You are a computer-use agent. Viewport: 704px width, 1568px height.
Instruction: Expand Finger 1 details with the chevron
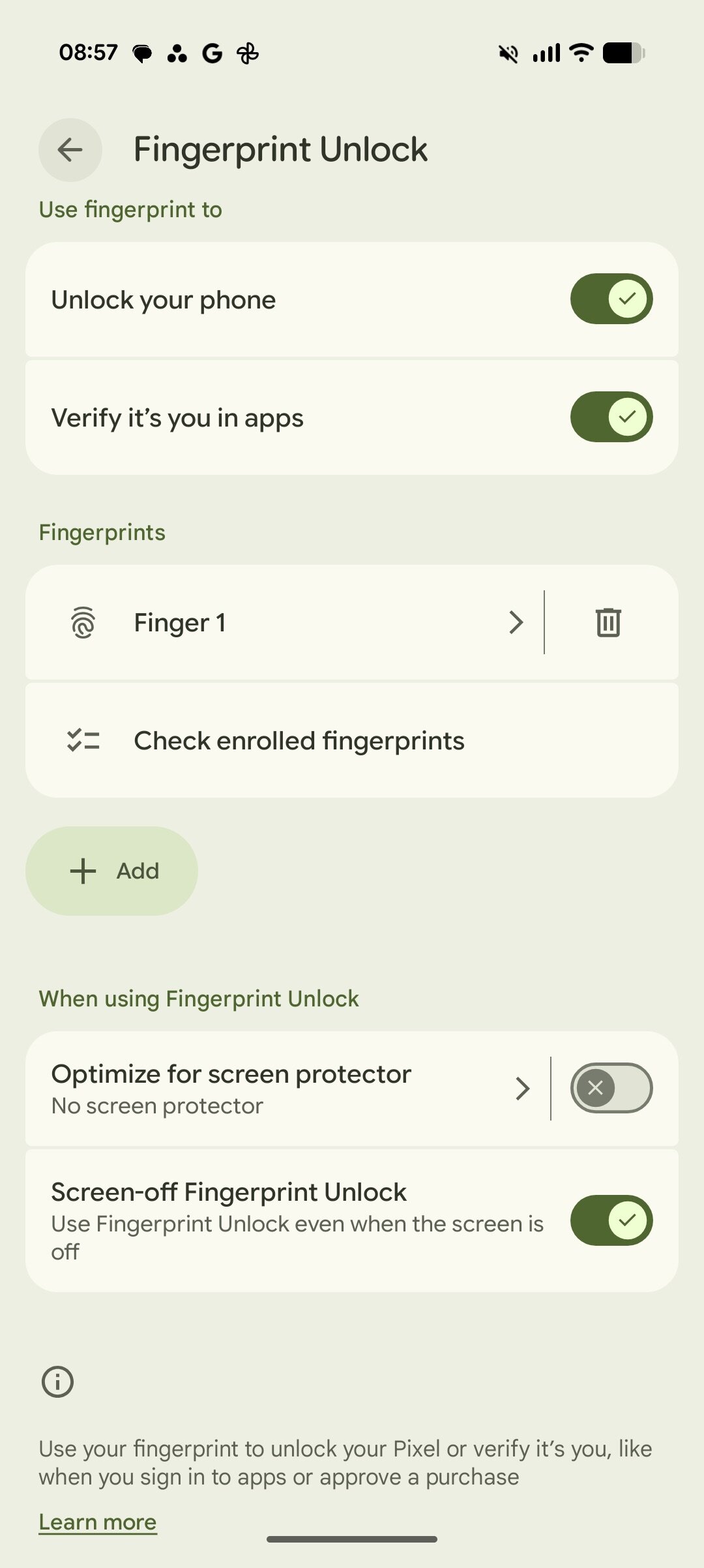516,622
